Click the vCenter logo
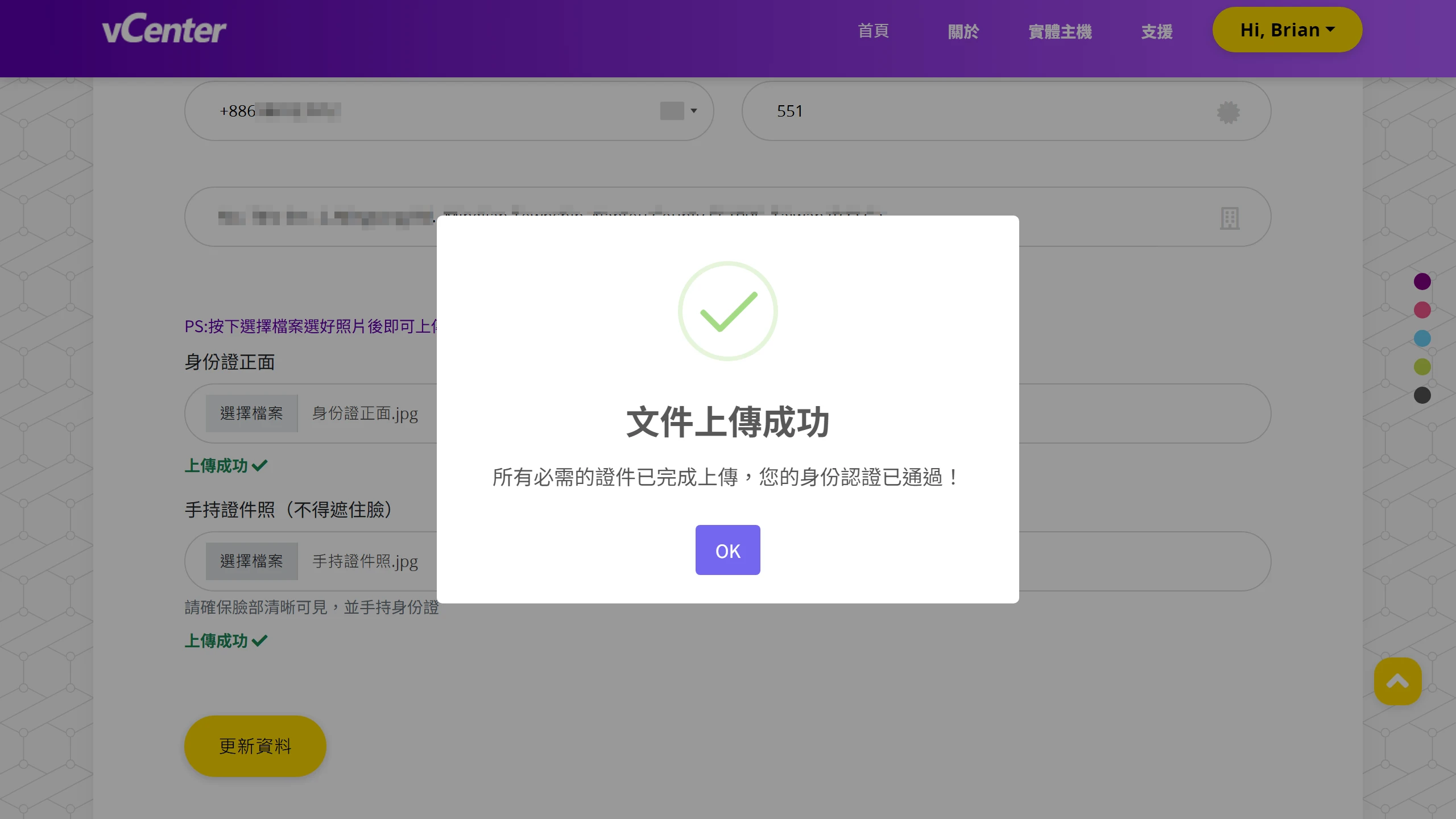1456x819 pixels. coord(164,29)
